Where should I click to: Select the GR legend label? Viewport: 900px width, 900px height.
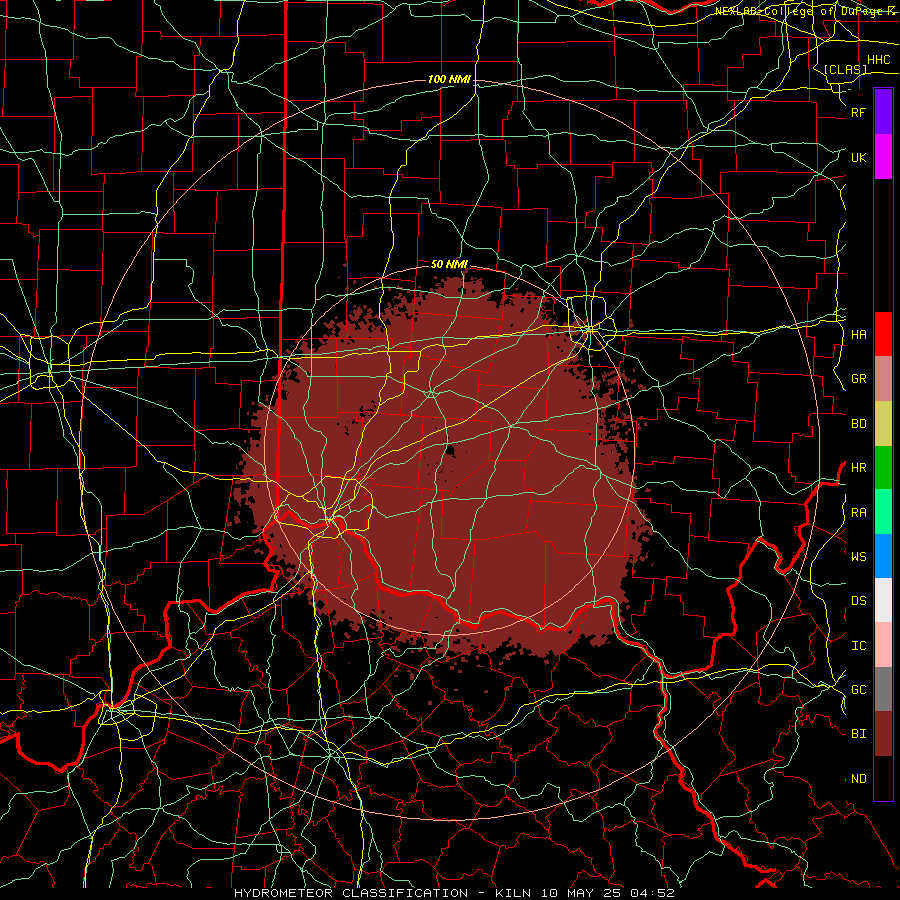click(859, 379)
